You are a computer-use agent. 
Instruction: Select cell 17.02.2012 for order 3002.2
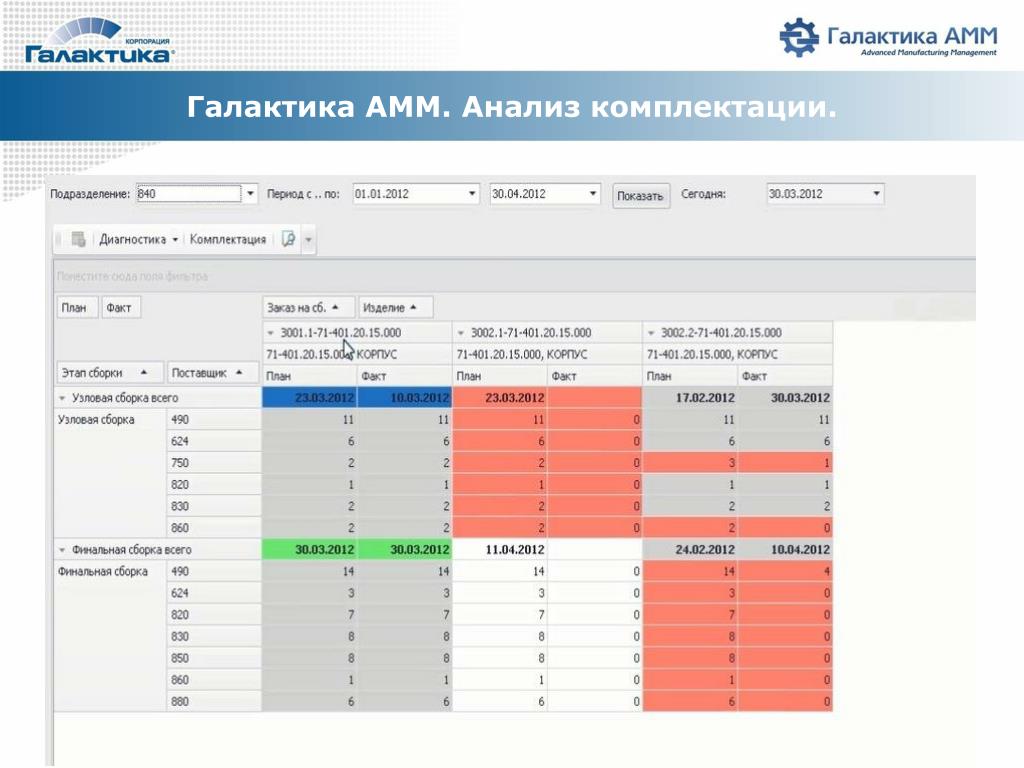pyautogui.click(x=690, y=398)
